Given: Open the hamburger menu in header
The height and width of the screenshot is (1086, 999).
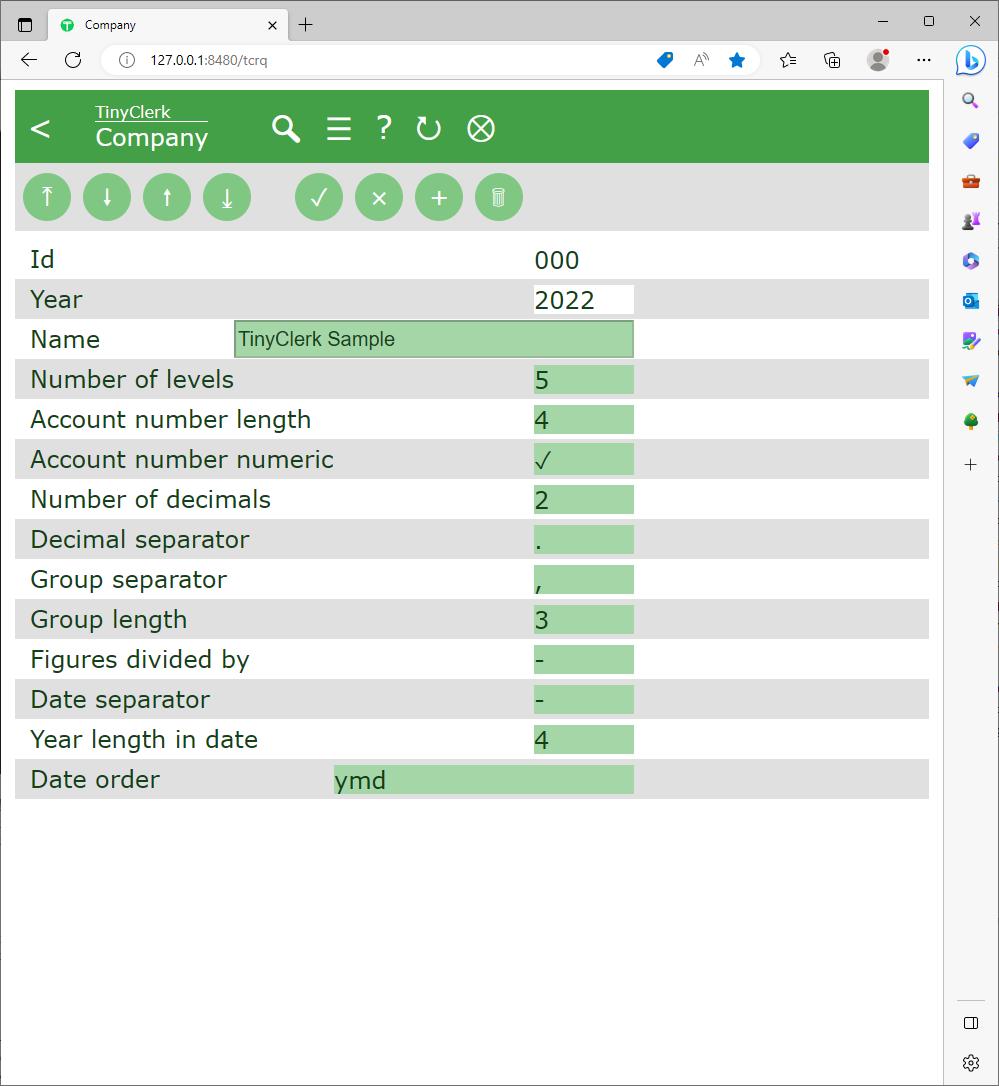Looking at the screenshot, I should [x=339, y=129].
